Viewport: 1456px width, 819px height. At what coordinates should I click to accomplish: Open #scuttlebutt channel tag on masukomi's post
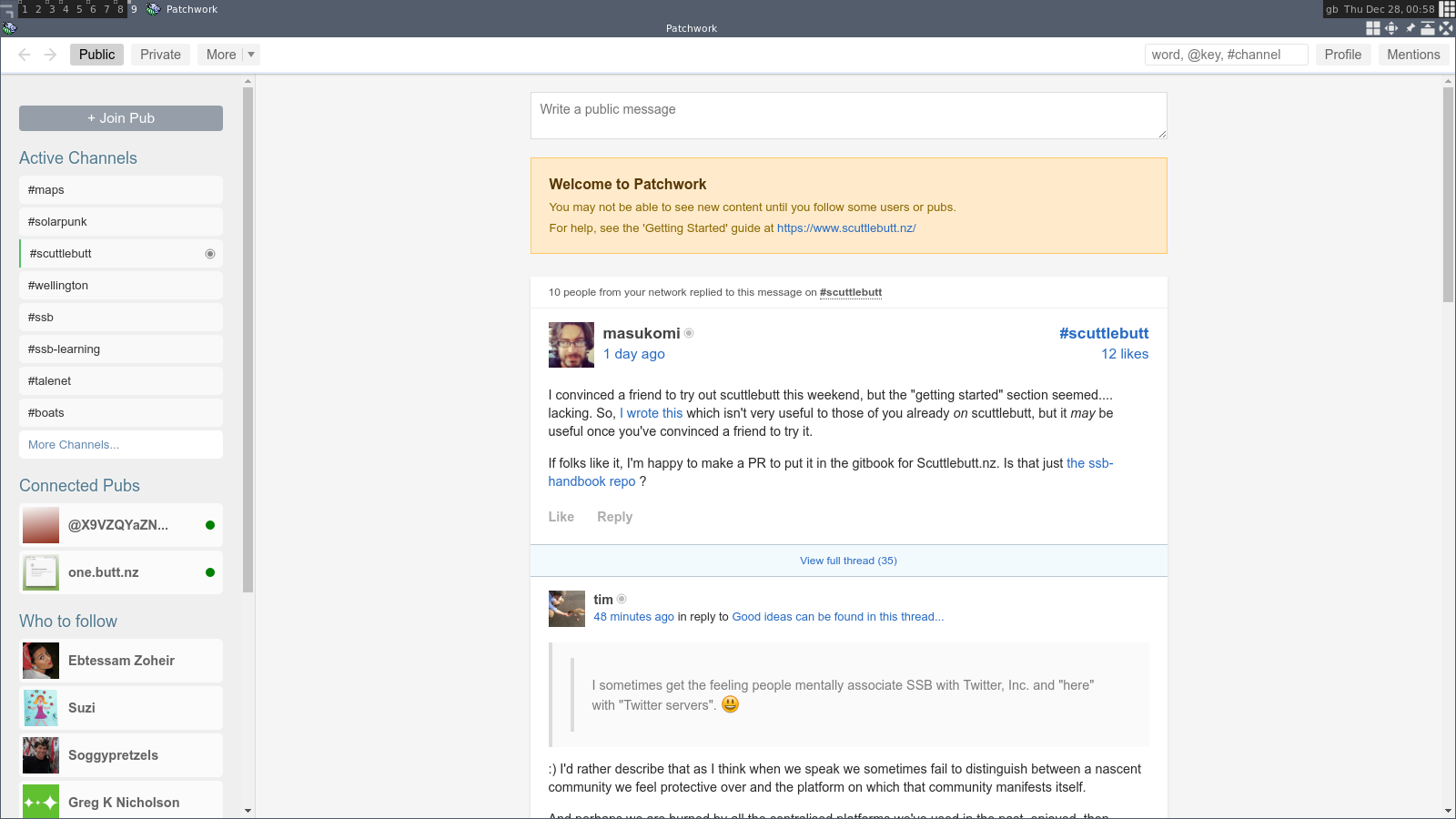click(1104, 333)
